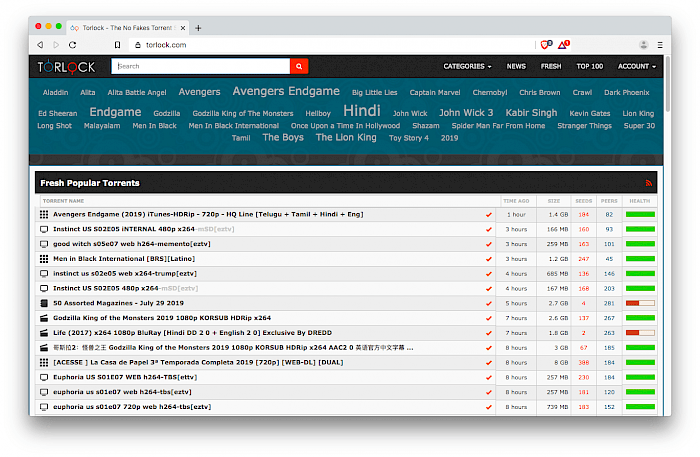
Task: Click the browser forward arrow
Action: [x=56, y=45]
